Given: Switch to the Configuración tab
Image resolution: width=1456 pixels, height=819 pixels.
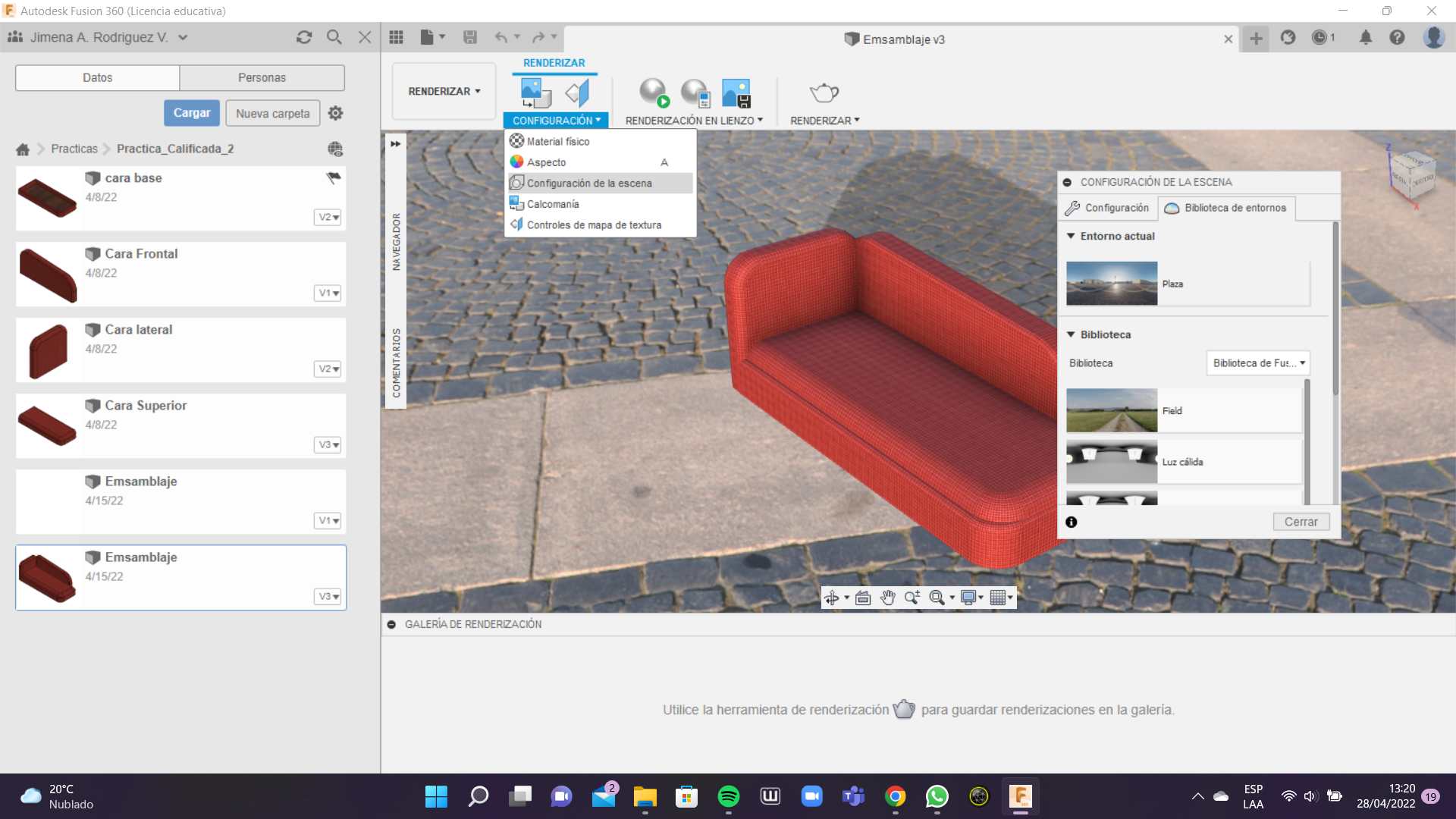Looking at the screenshot, I should coord(1107,208).
